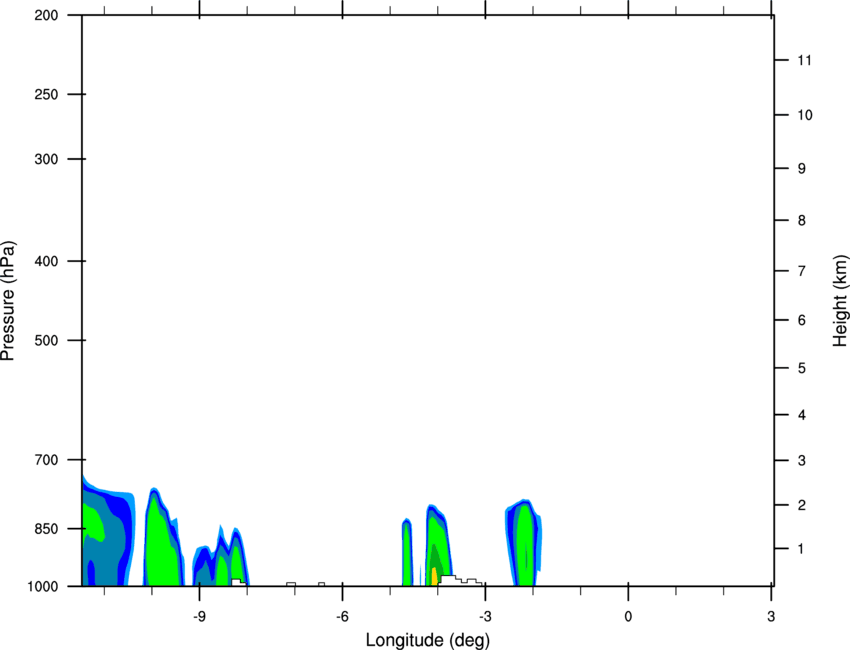Click the 2 km height label
Image resolution: width=850 pixels, height=650 pixels.
(801, 505)
